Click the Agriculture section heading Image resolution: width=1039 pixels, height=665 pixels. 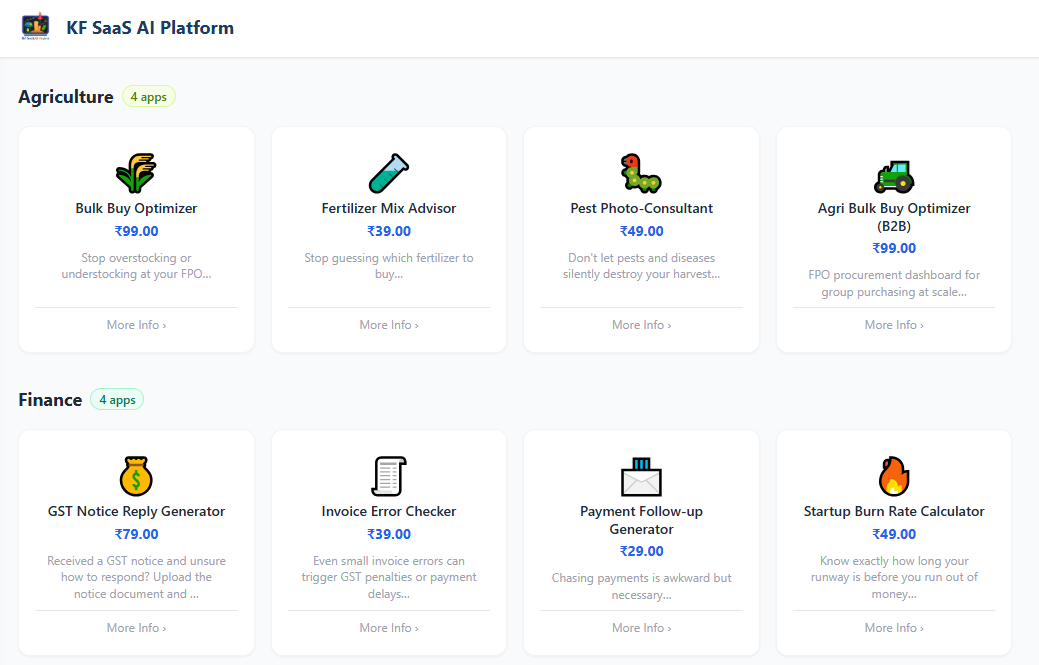(65, 96)
